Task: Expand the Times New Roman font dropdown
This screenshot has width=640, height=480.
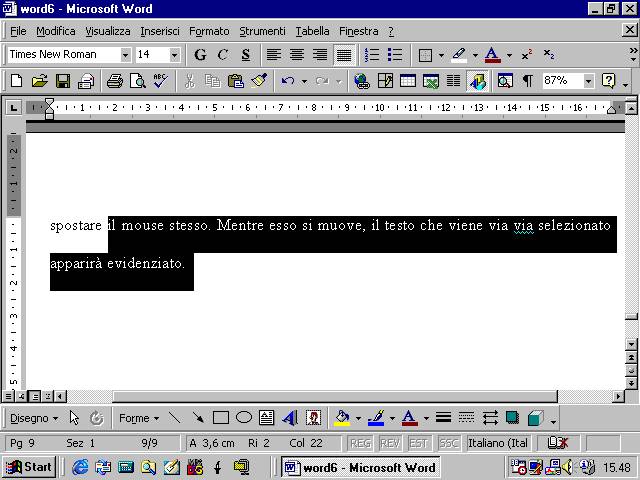Action: (x=125, y=55)
